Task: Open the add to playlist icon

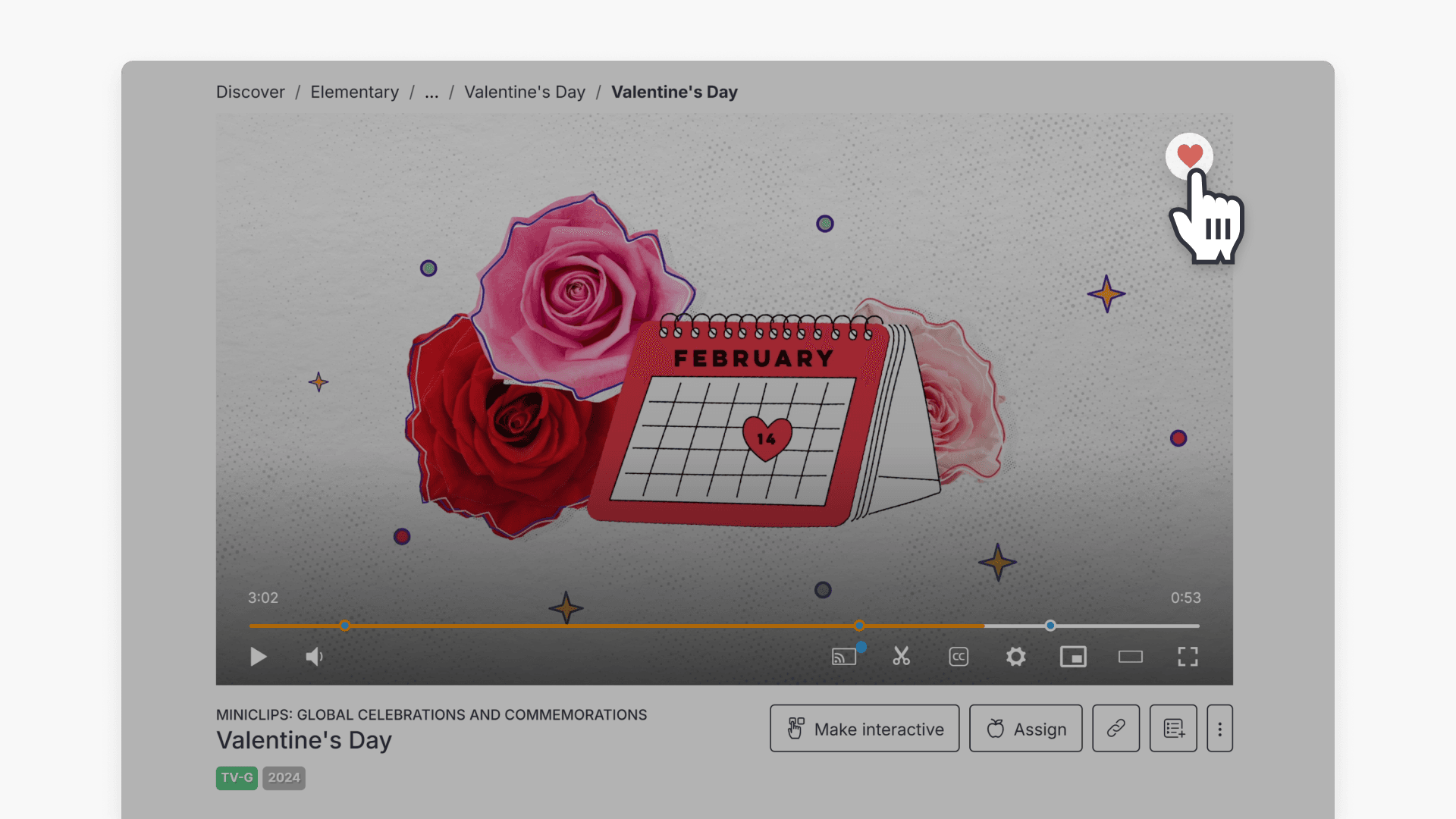Action: pyautogui.click(x=1173, y=728)
